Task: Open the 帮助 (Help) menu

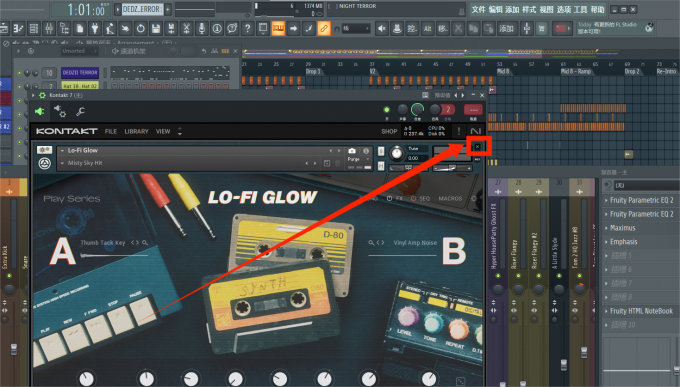Action: coord(597,9)
